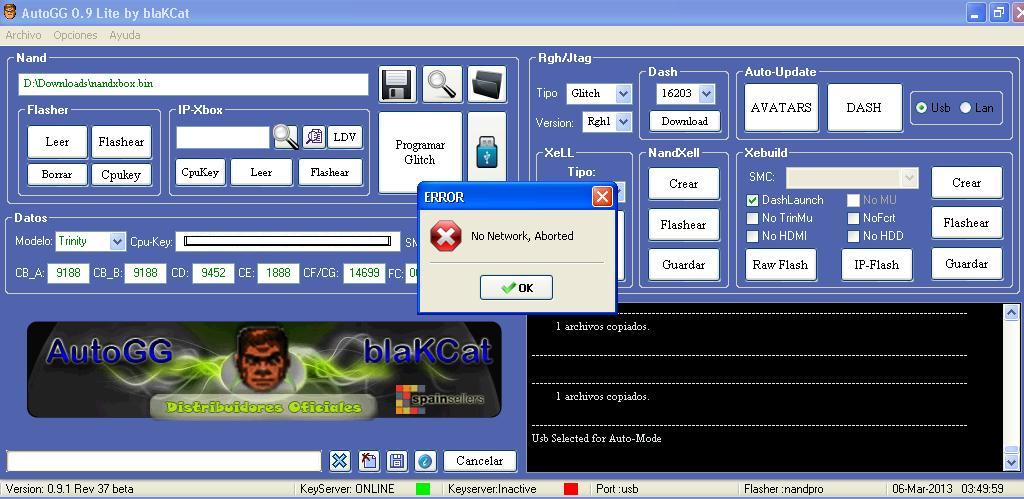The height and width of the screenshot is (499, 1024).
Task: Click the document icon next to LDV
Action: pos(314,137)
